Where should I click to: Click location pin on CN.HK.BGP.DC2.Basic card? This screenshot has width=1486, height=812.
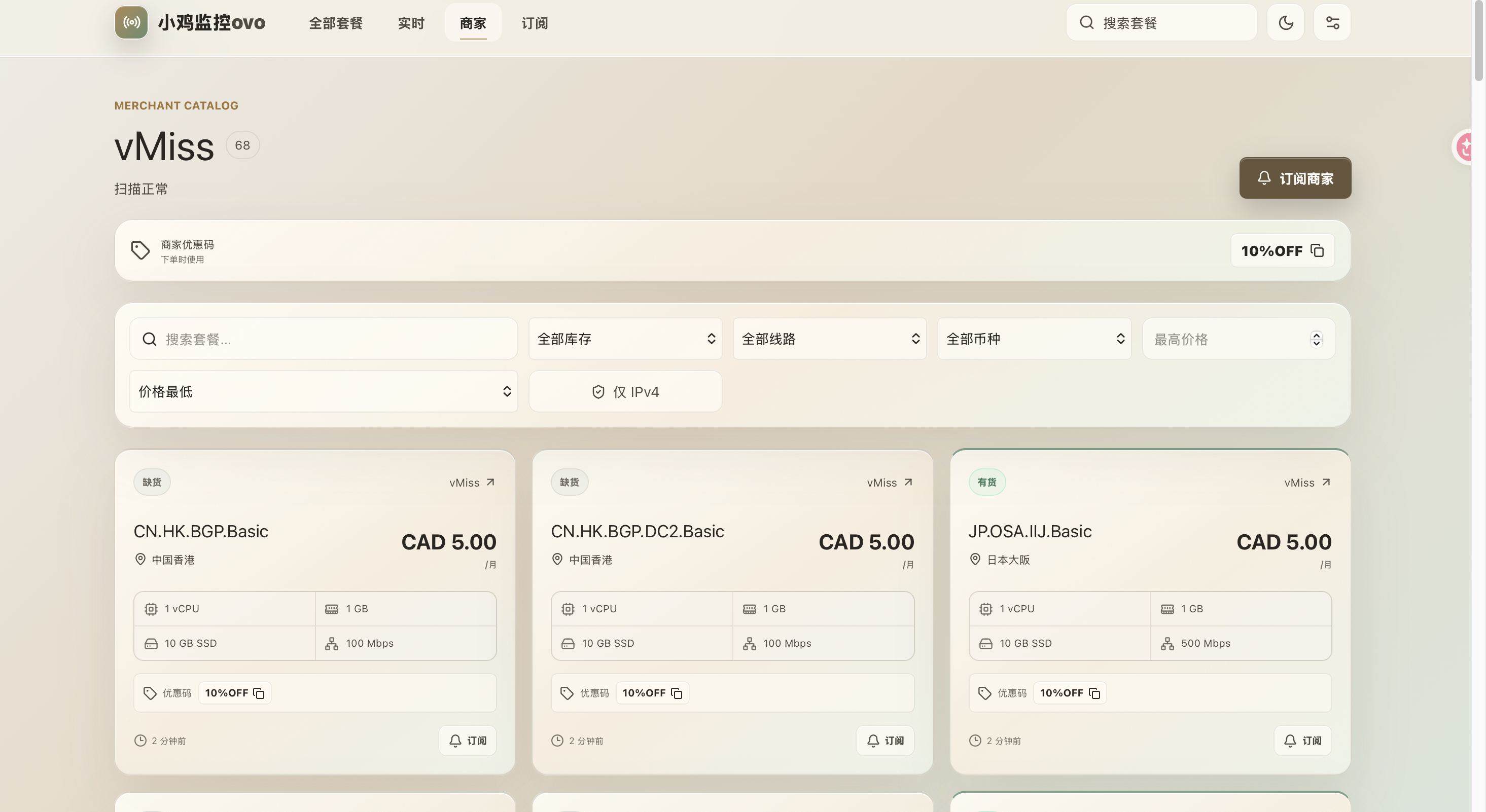[557, 559]
